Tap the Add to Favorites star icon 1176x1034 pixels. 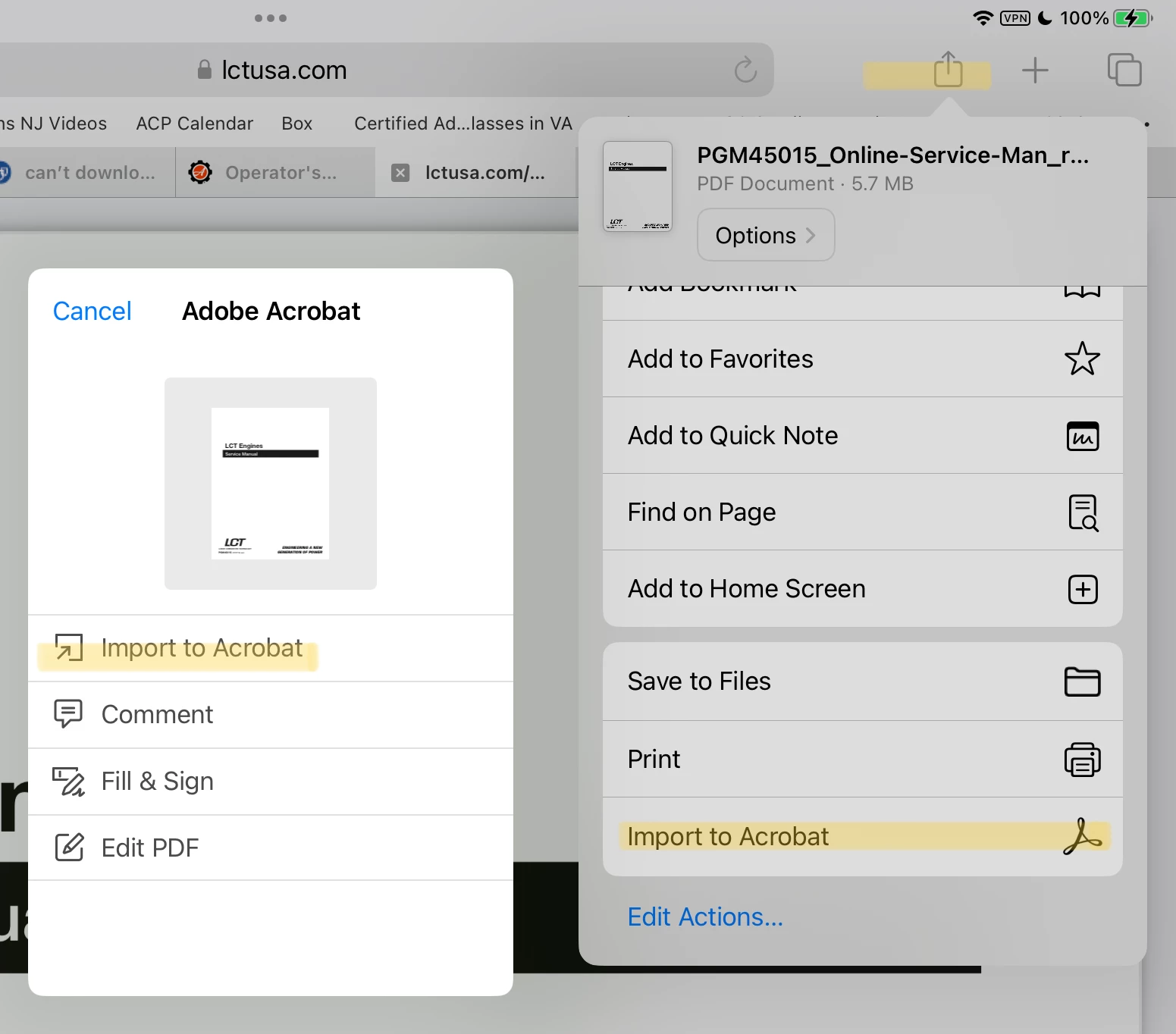(x=1082, y=359)
